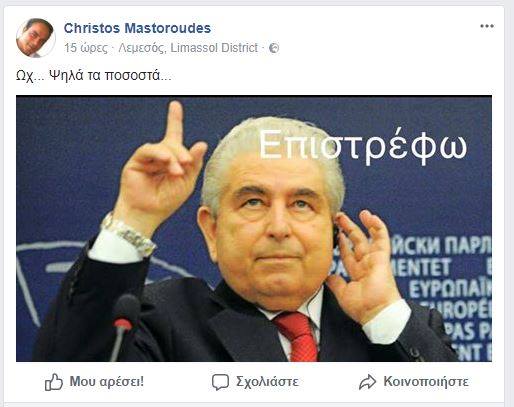
Task: Click the red tie in the photo
Action: pyautogui.click(x=296, y=336)
